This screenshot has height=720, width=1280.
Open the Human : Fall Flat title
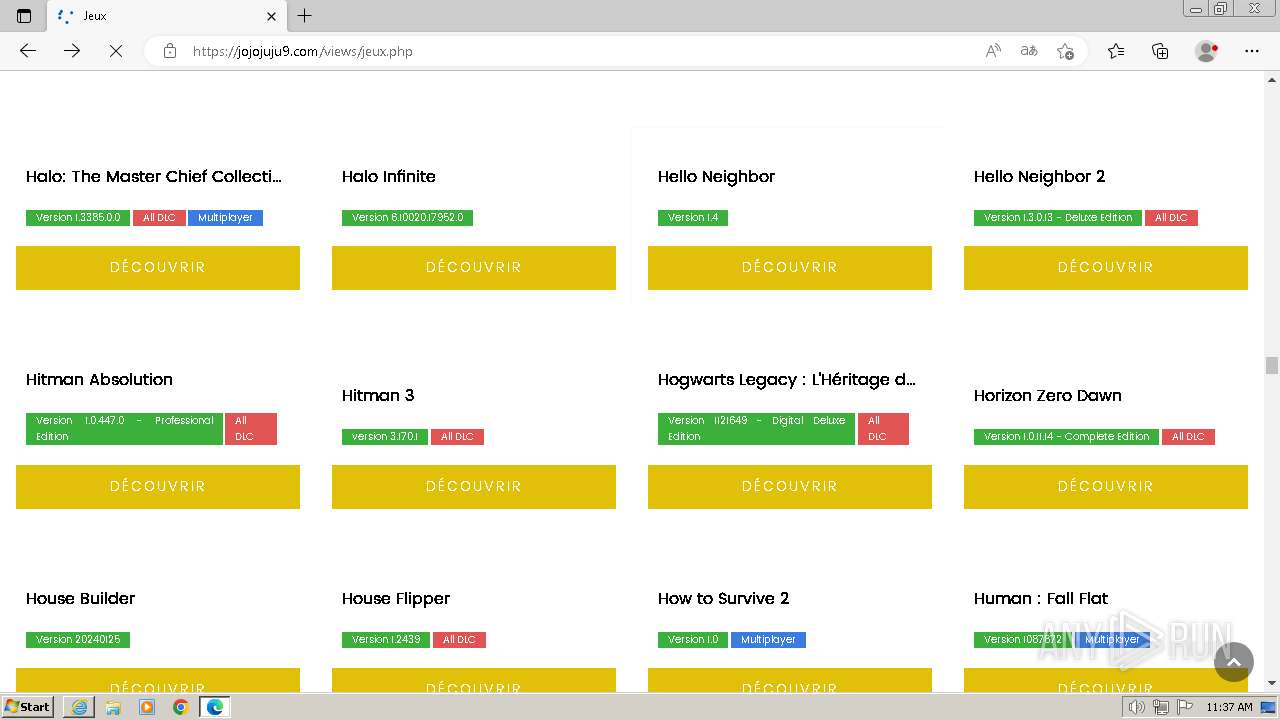pyautogui.click(x=1041, y=599)
